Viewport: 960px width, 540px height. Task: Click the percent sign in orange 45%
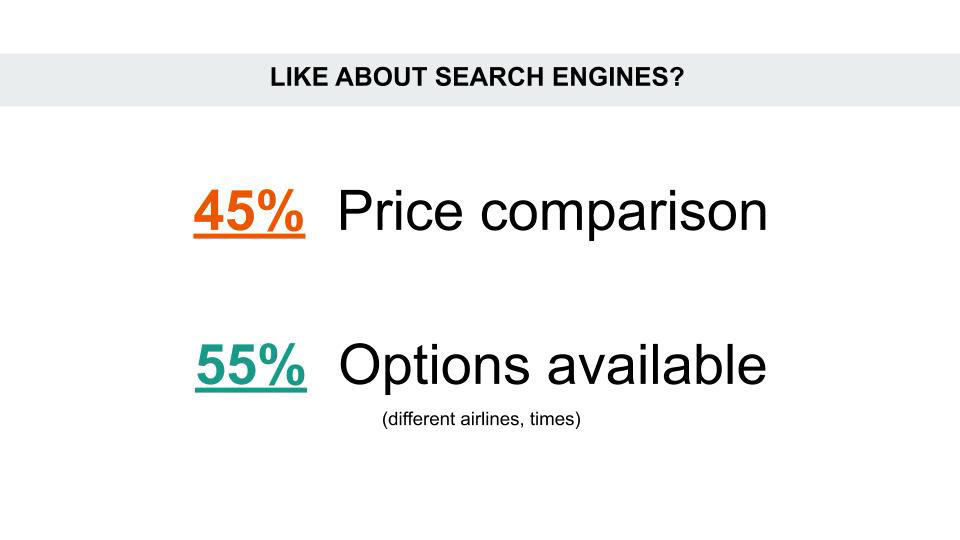283,211
